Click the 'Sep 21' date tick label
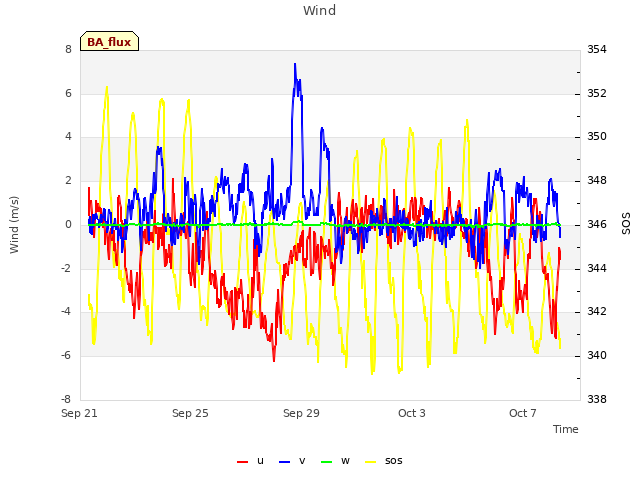The width and height of the screenshot is (640, 480). pos(79,413)
